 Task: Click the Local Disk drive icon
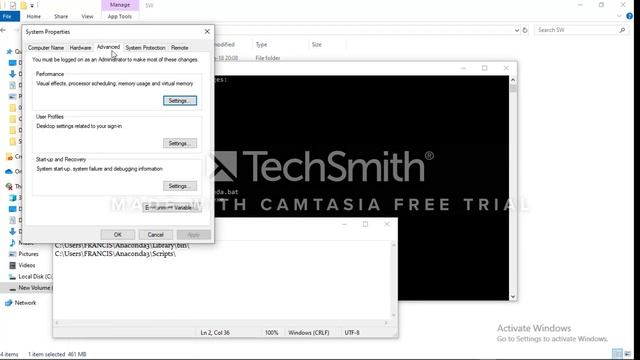click(13, 277)
